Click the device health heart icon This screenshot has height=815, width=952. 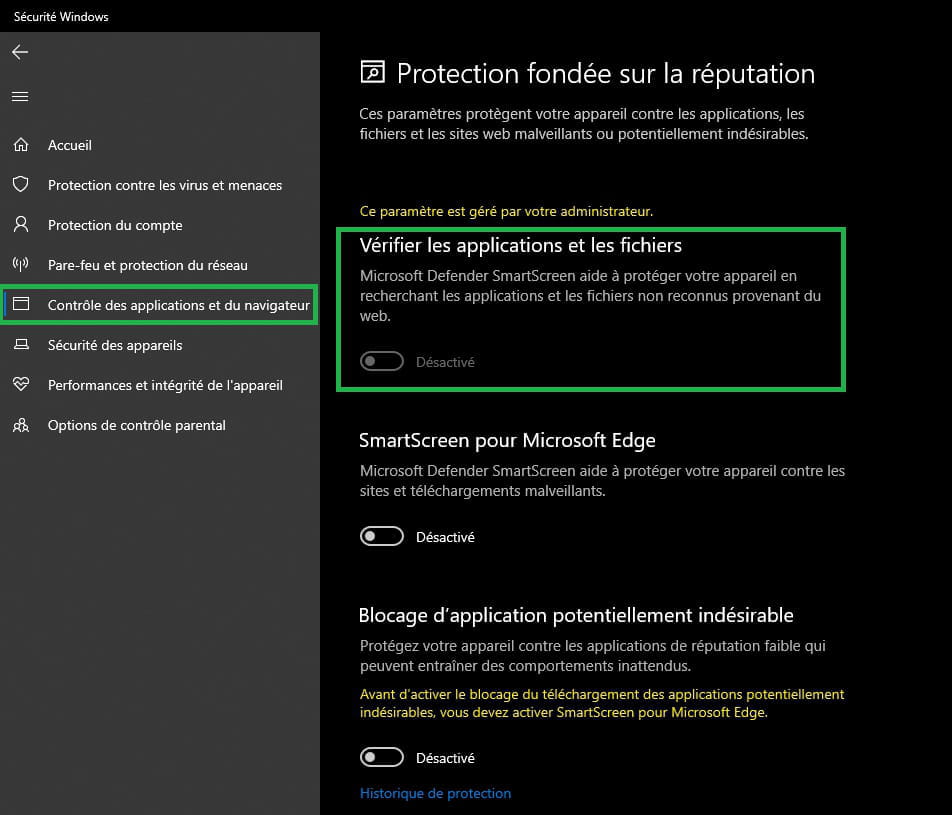pyautogui.click(x=21, y=384)
